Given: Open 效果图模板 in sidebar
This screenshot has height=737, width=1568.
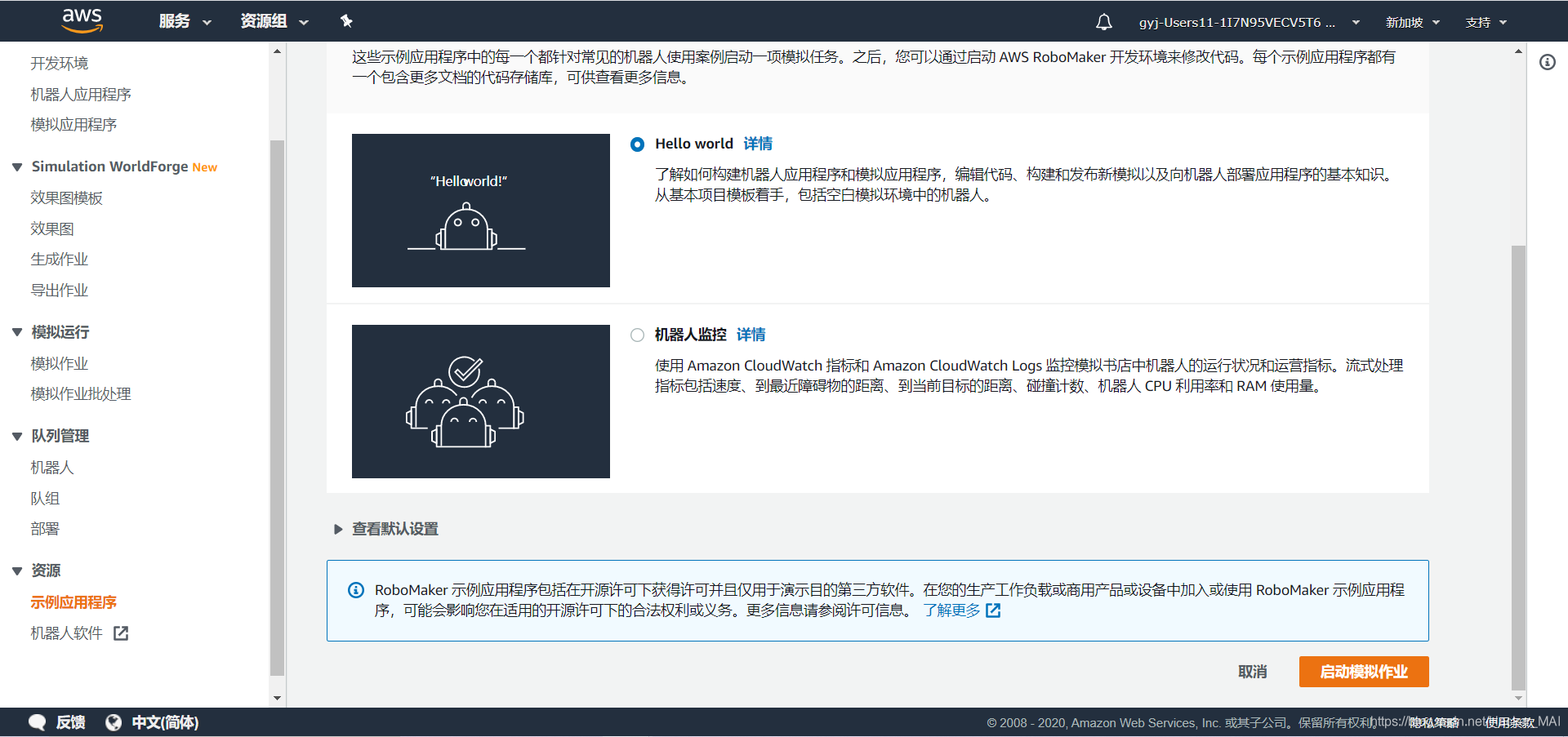Looking at the screenshot, I should [67, 198].
